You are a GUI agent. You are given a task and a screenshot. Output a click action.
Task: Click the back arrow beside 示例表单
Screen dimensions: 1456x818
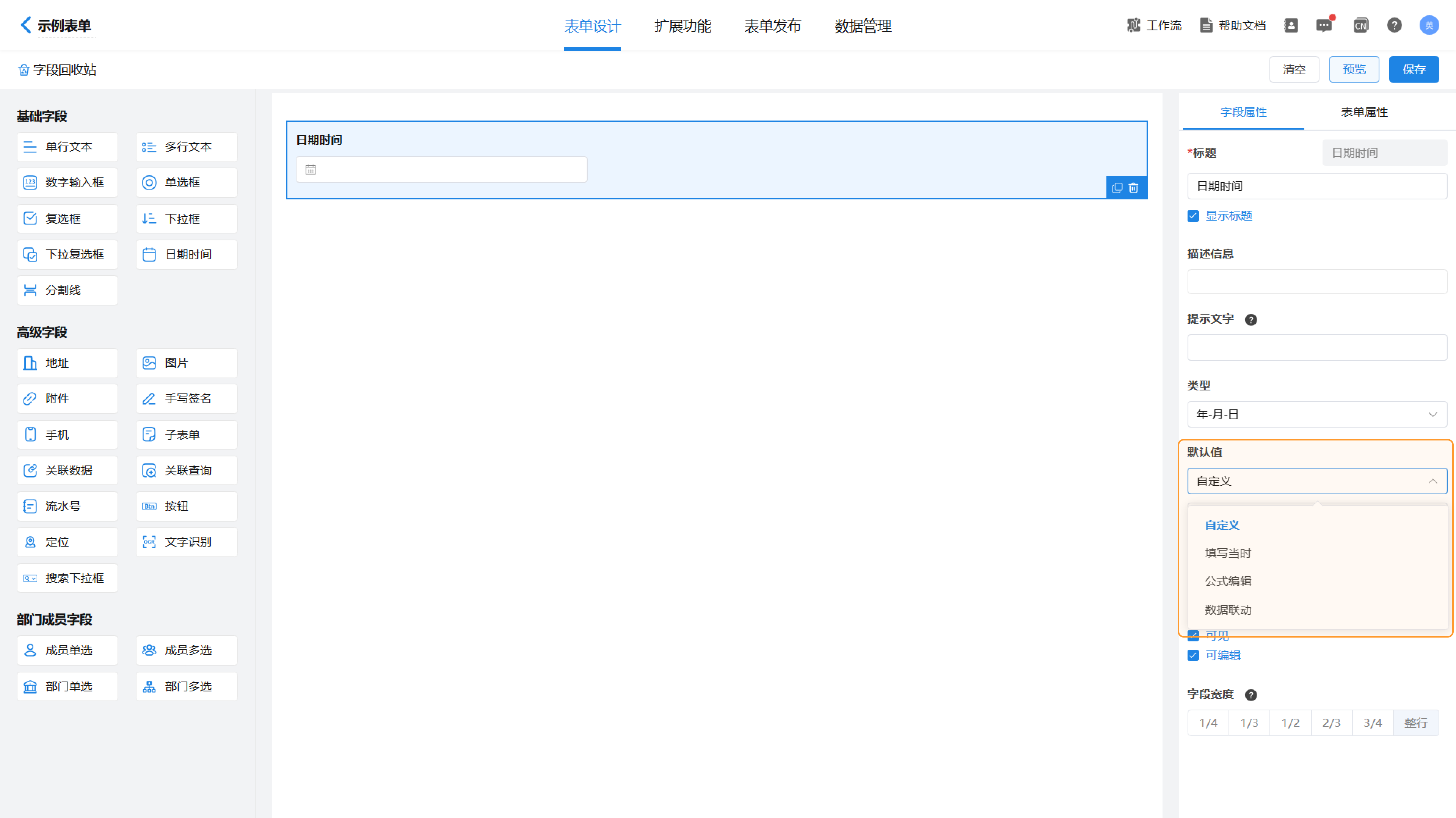pyautogui.click(x=25, y=25)
